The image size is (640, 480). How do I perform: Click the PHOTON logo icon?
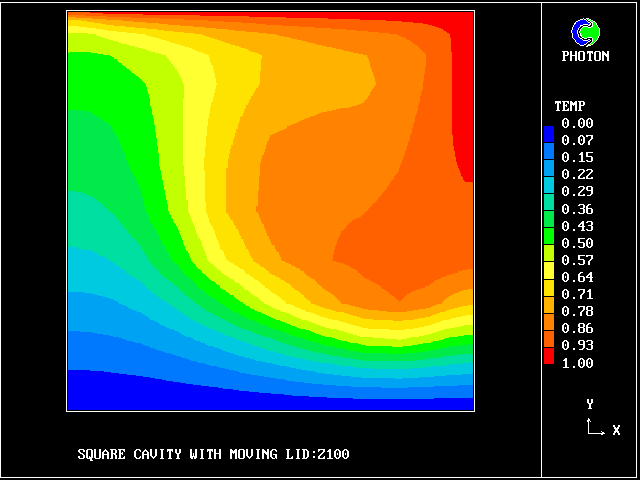click(x=585, y=33)
